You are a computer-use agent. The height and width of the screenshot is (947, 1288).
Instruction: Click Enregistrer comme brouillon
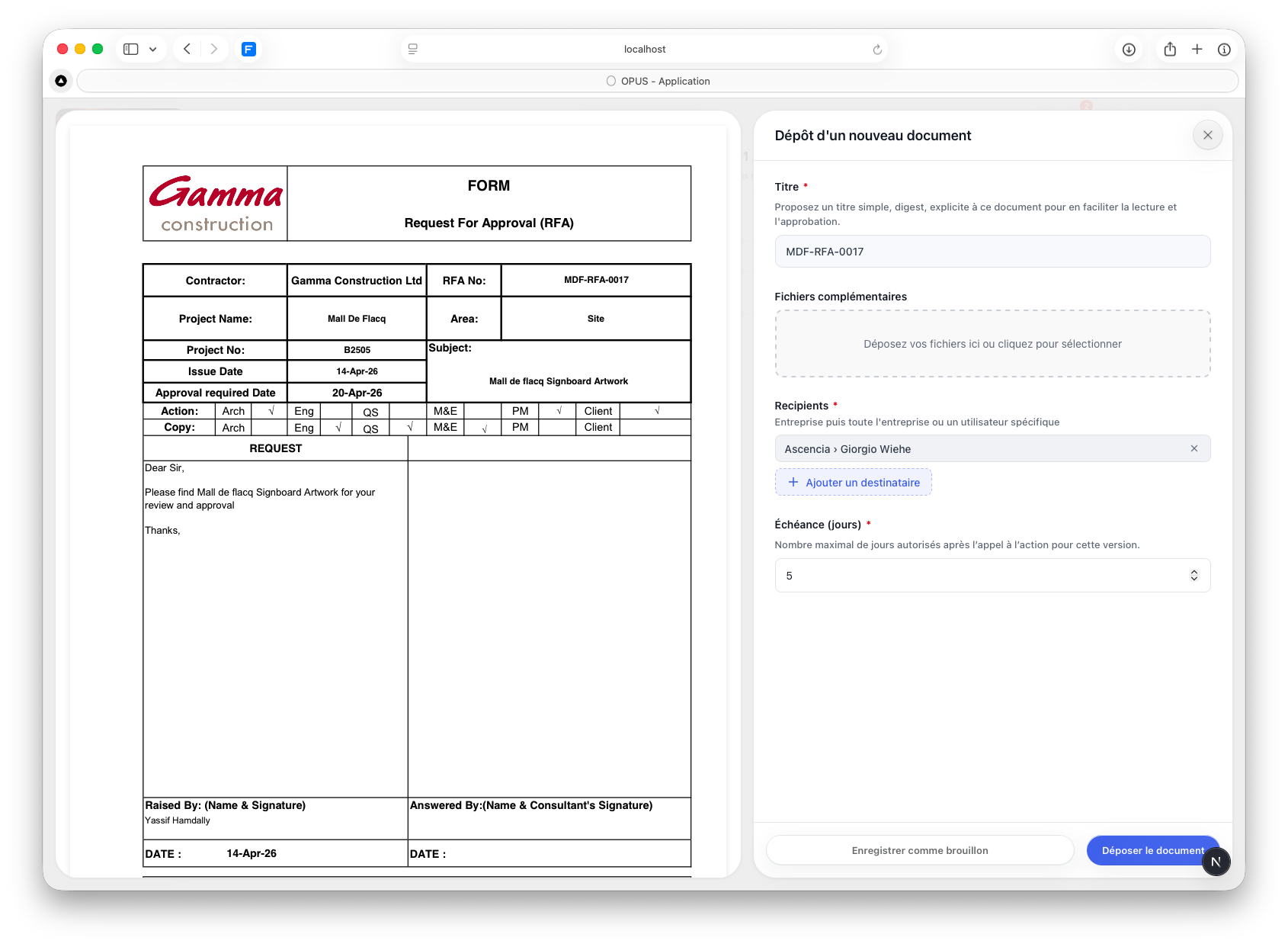(920, 850)
